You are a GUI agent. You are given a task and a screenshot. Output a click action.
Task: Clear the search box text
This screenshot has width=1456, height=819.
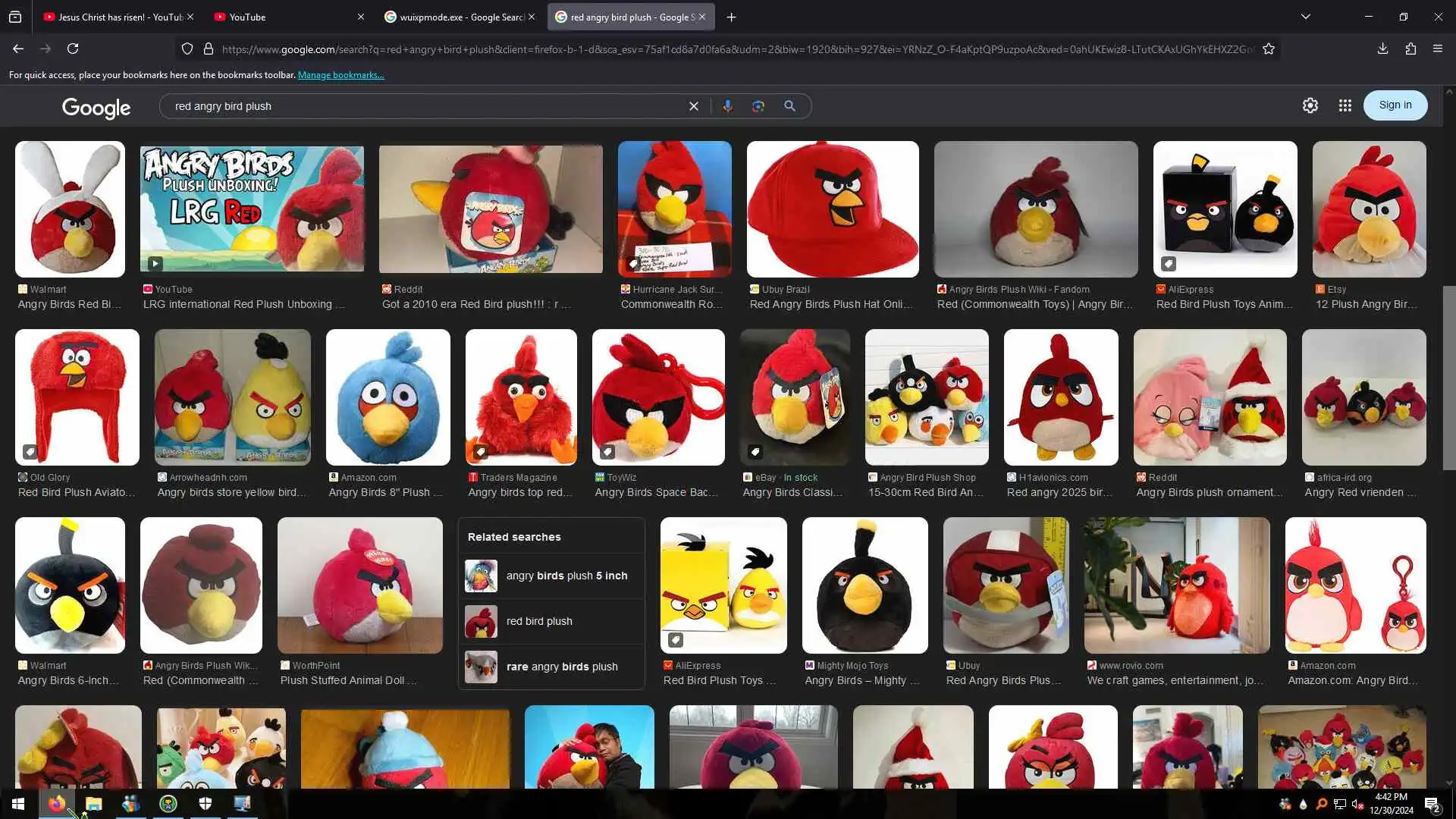coord(693,106)
